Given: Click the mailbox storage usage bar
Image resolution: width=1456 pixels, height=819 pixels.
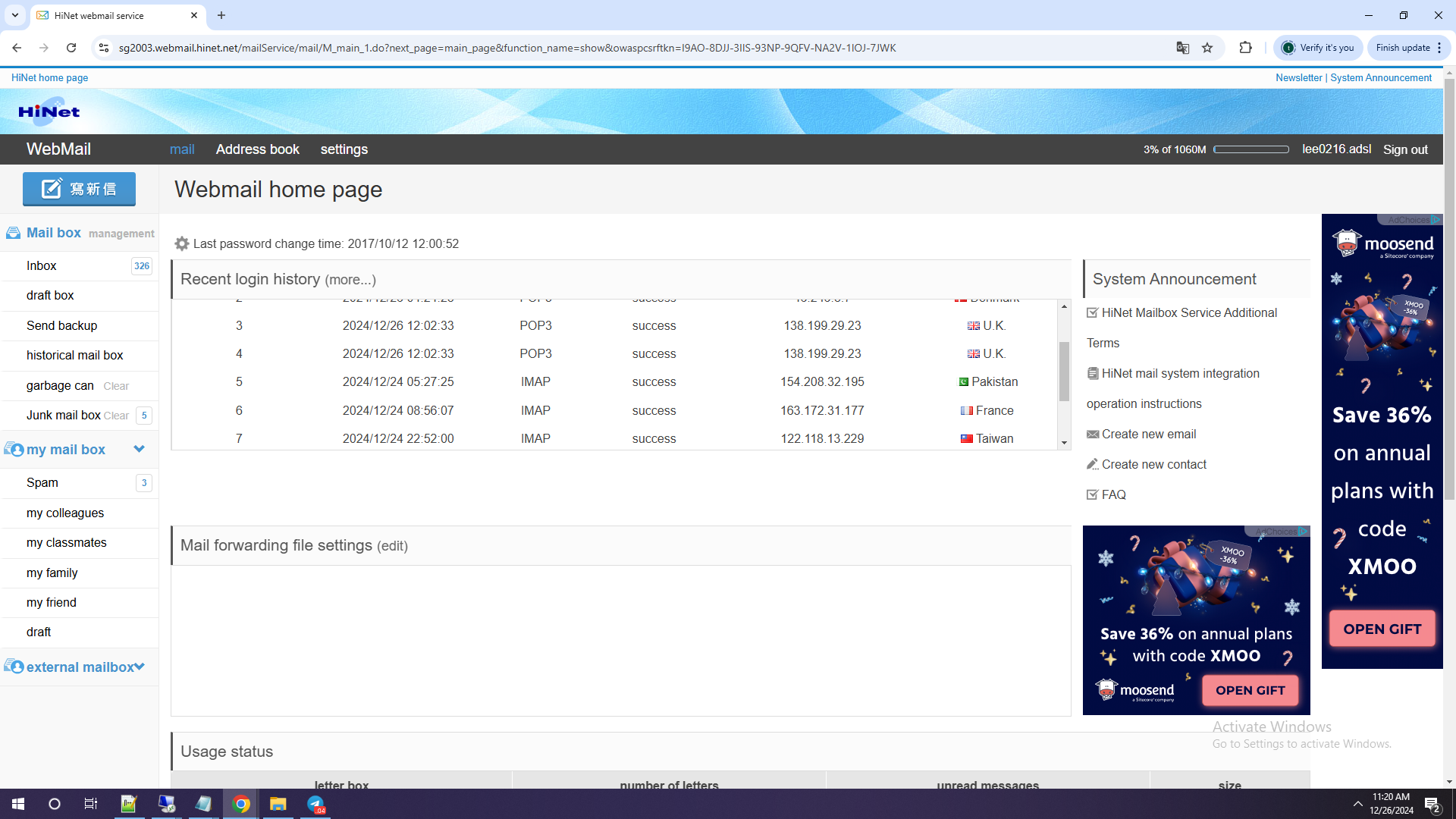Looking at the screenshot, I should coord(1250,149).
